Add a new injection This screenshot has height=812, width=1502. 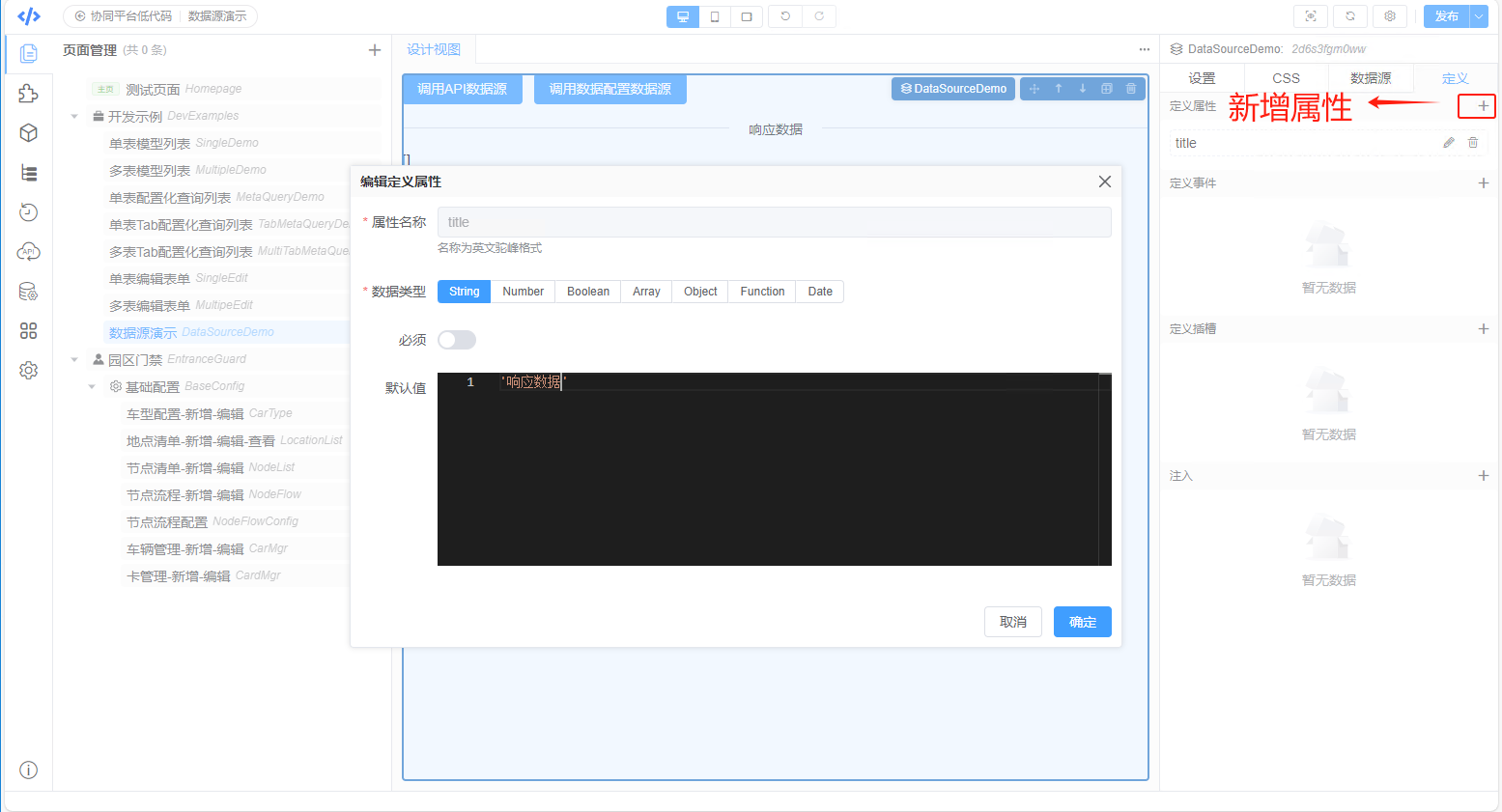(x=1484, y=476)
